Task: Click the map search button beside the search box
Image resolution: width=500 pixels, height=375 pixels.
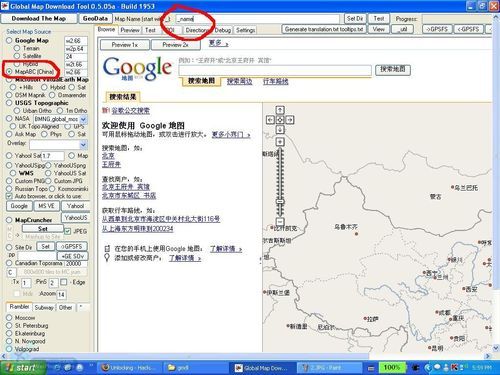Action: (393, 70)
